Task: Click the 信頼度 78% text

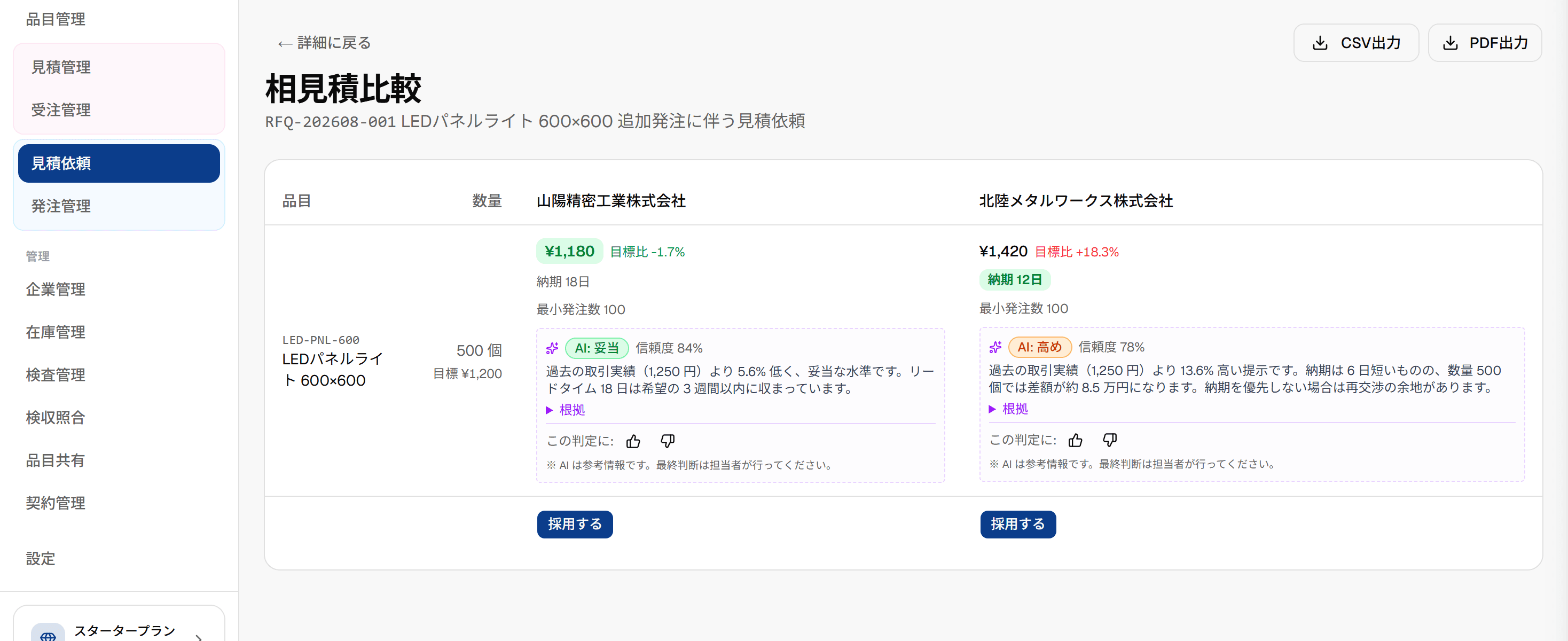Action: pos(1111,346)
